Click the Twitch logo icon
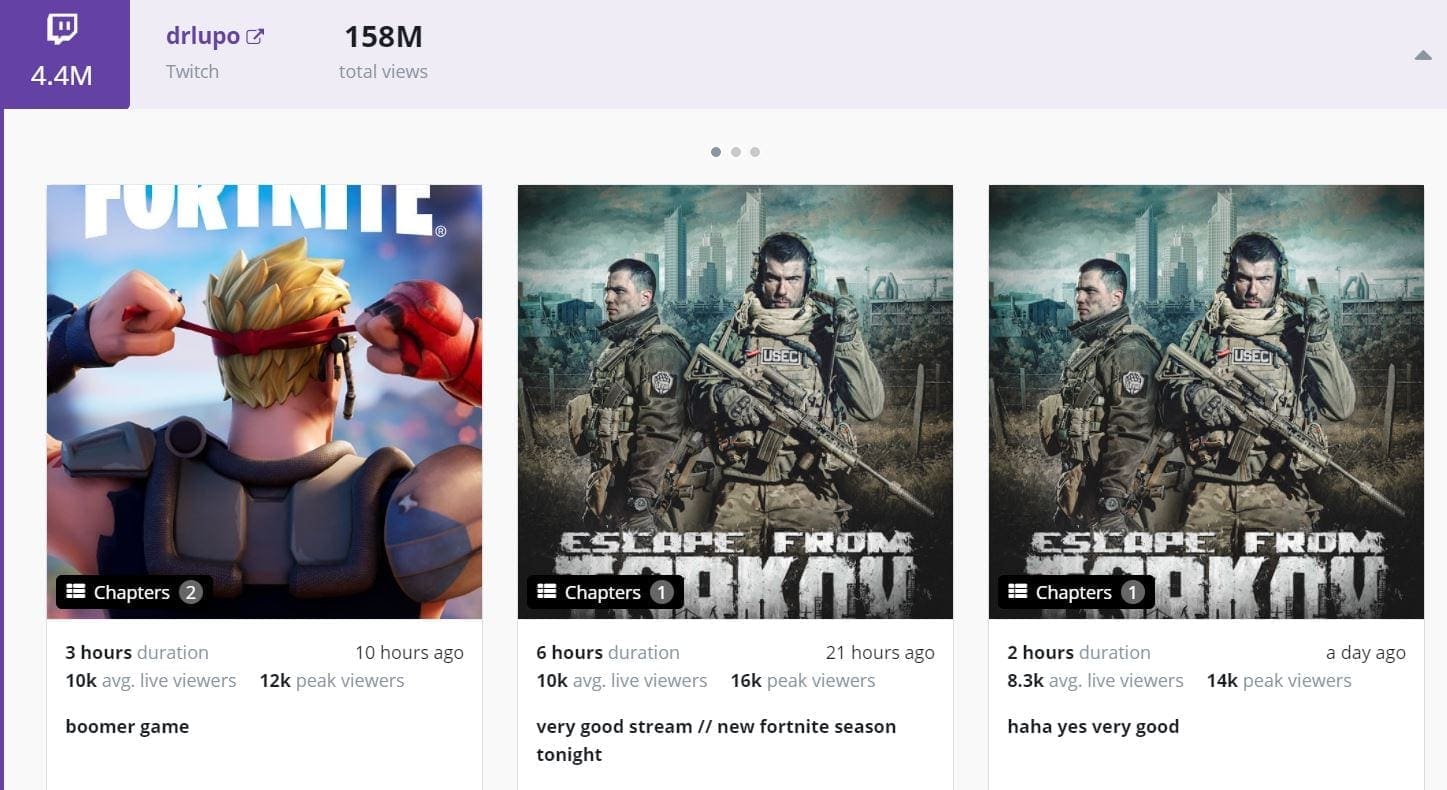This screenshot has width=1447, height=790. [x=62, y=30]
